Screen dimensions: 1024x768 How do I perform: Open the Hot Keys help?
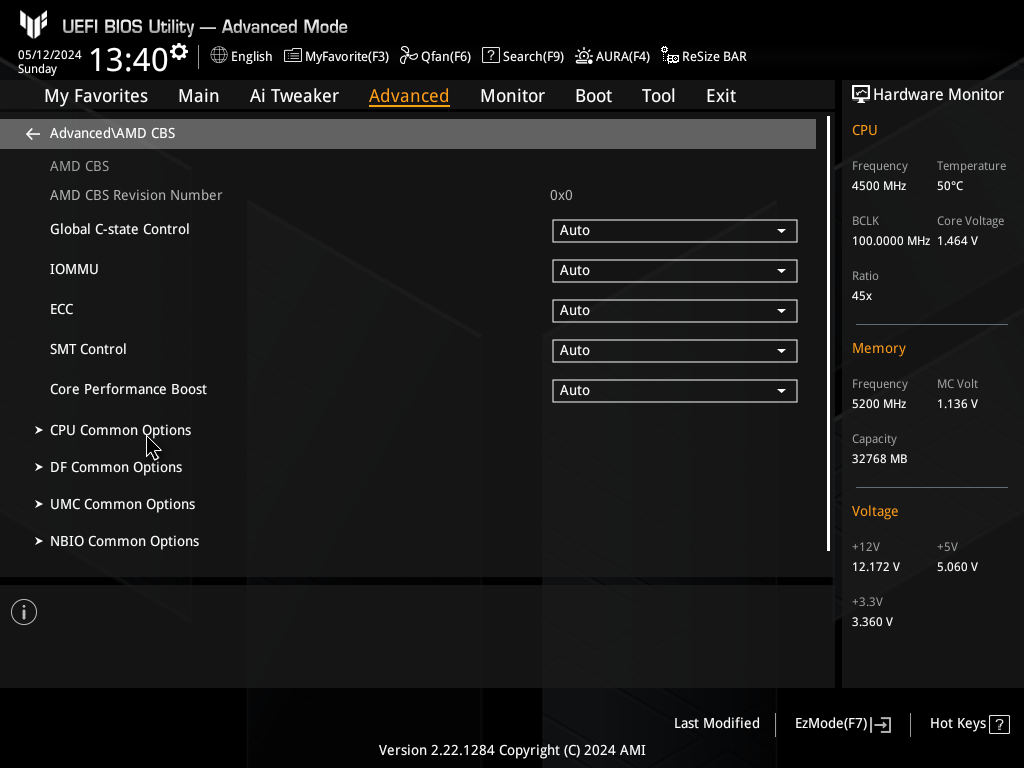969,724
